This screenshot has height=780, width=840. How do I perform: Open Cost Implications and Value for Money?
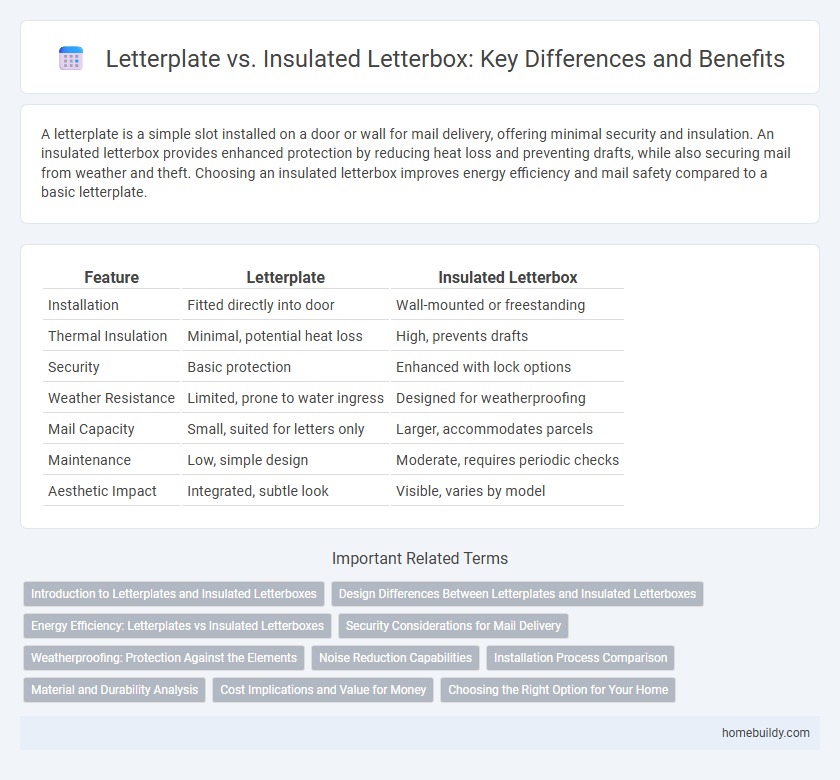pyautogui.click(x=322, y=689)
